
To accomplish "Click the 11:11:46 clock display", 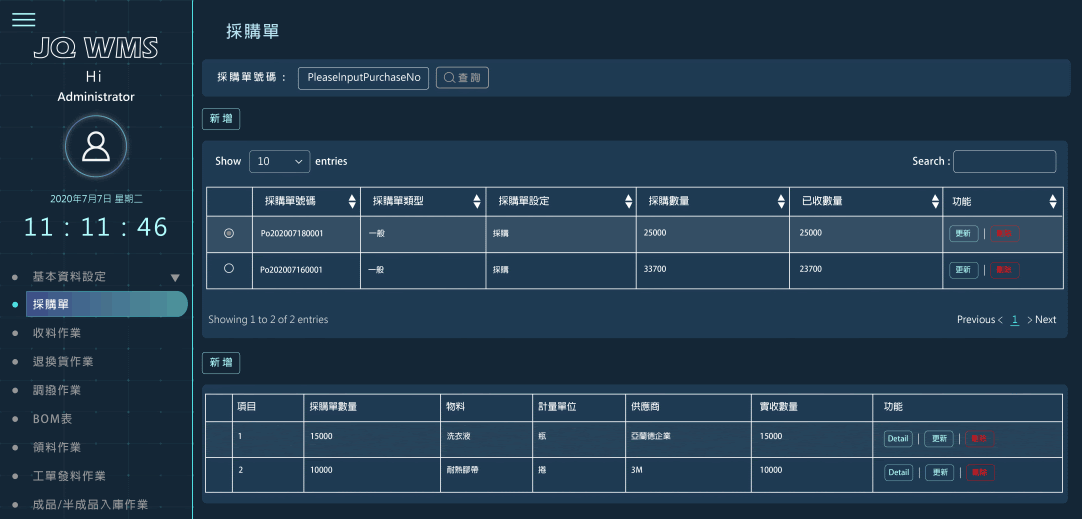I will point(96,227).
